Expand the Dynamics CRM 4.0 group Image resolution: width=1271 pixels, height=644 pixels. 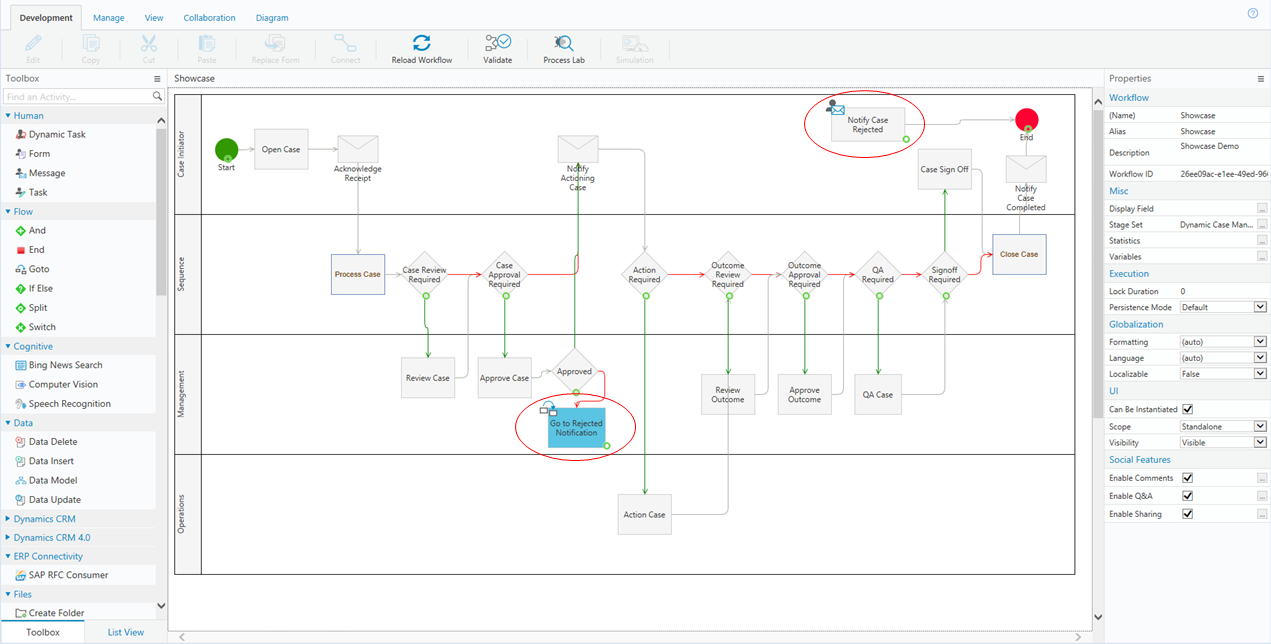[x=8, y=538]
